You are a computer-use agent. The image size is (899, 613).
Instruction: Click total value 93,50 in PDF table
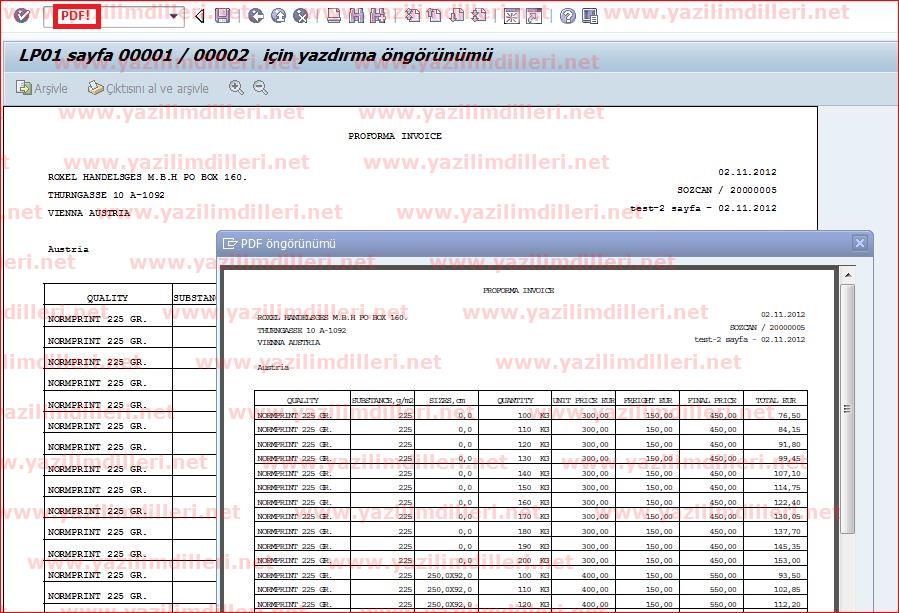(x=789, y=575)
